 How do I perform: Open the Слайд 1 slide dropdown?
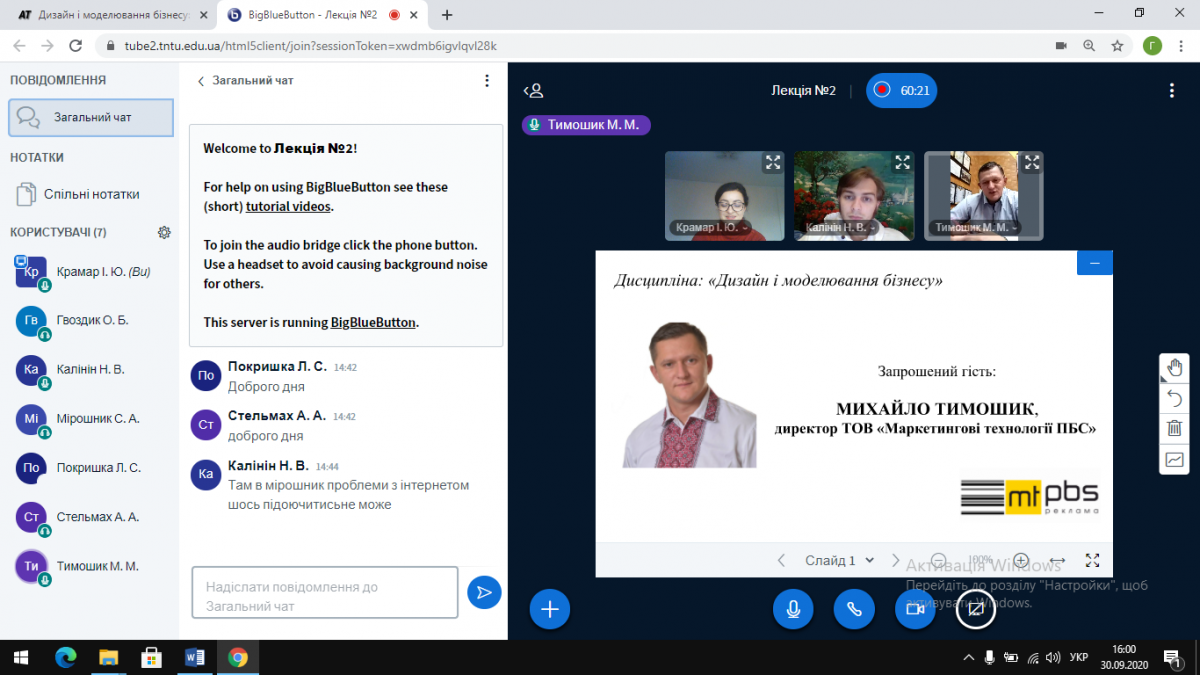[x=839, y=560]
